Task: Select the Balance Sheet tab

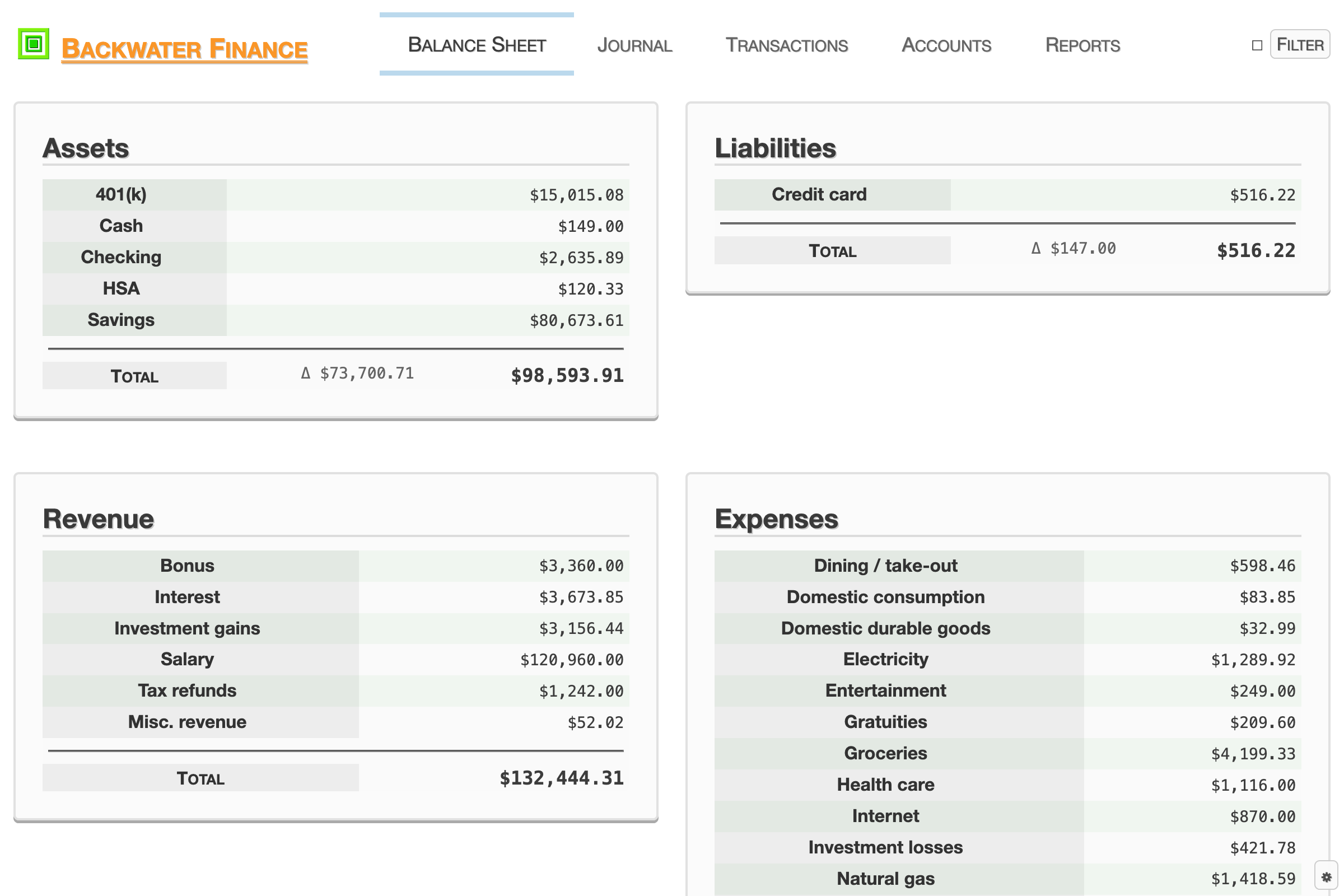Action: point(477,45)
